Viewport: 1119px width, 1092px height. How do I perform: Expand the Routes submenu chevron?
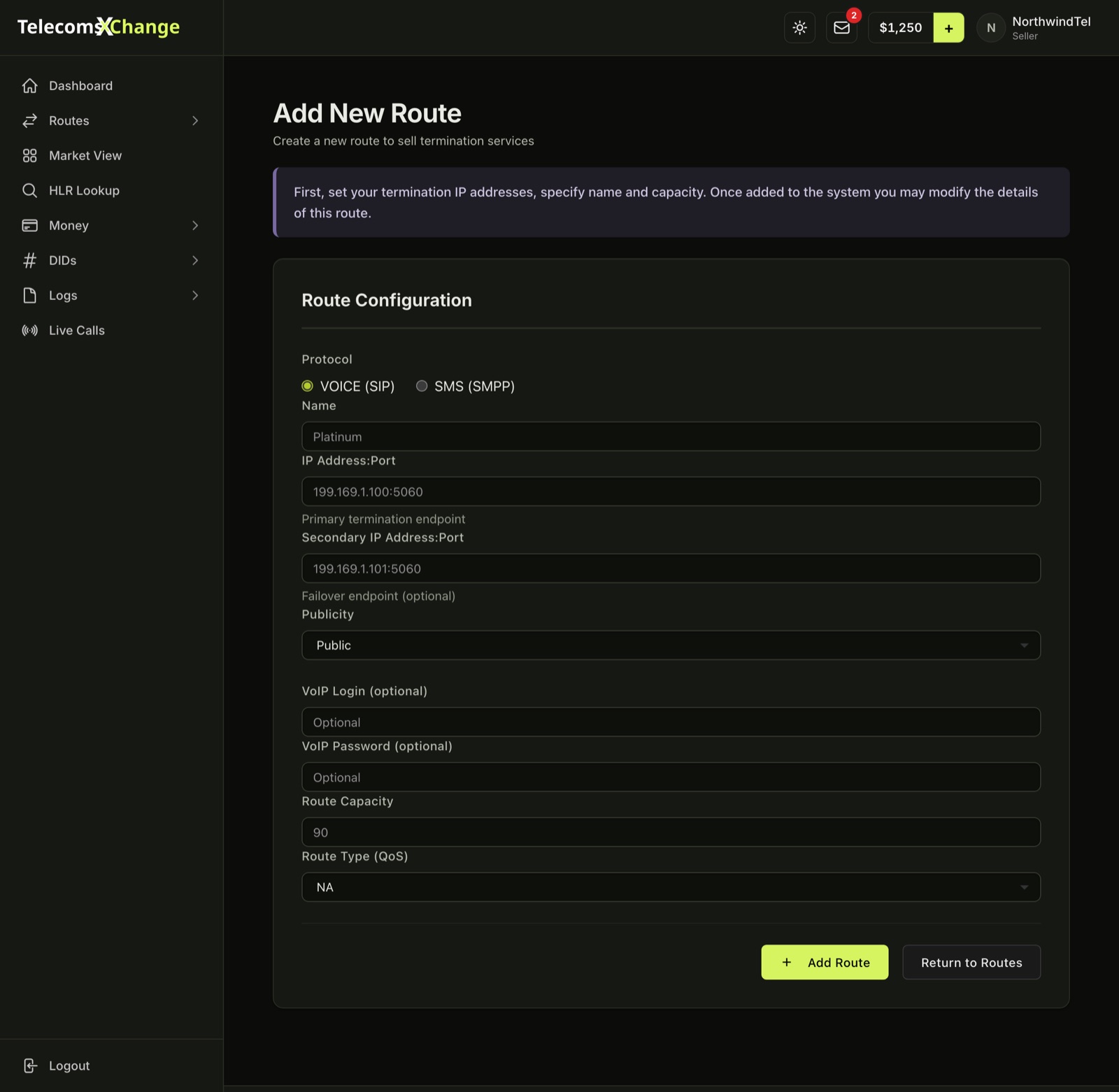(x=195, y=120)
